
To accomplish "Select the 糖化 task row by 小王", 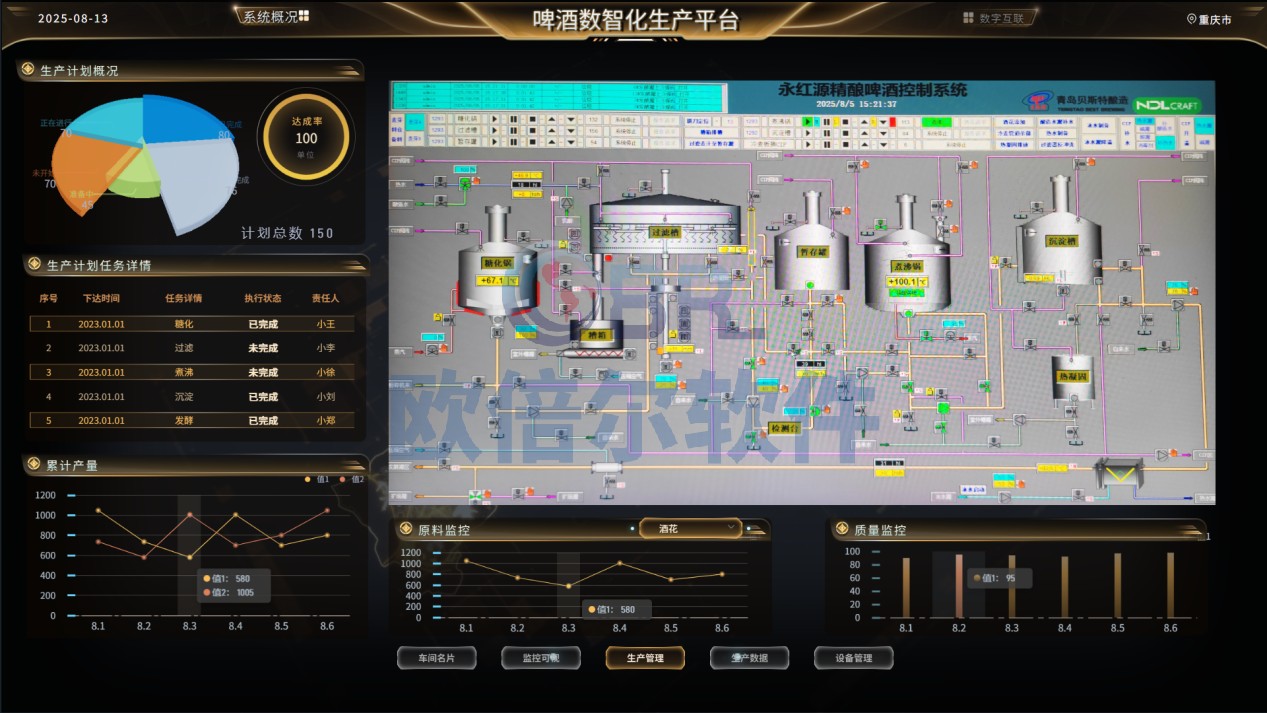I will tap(190, 324).
